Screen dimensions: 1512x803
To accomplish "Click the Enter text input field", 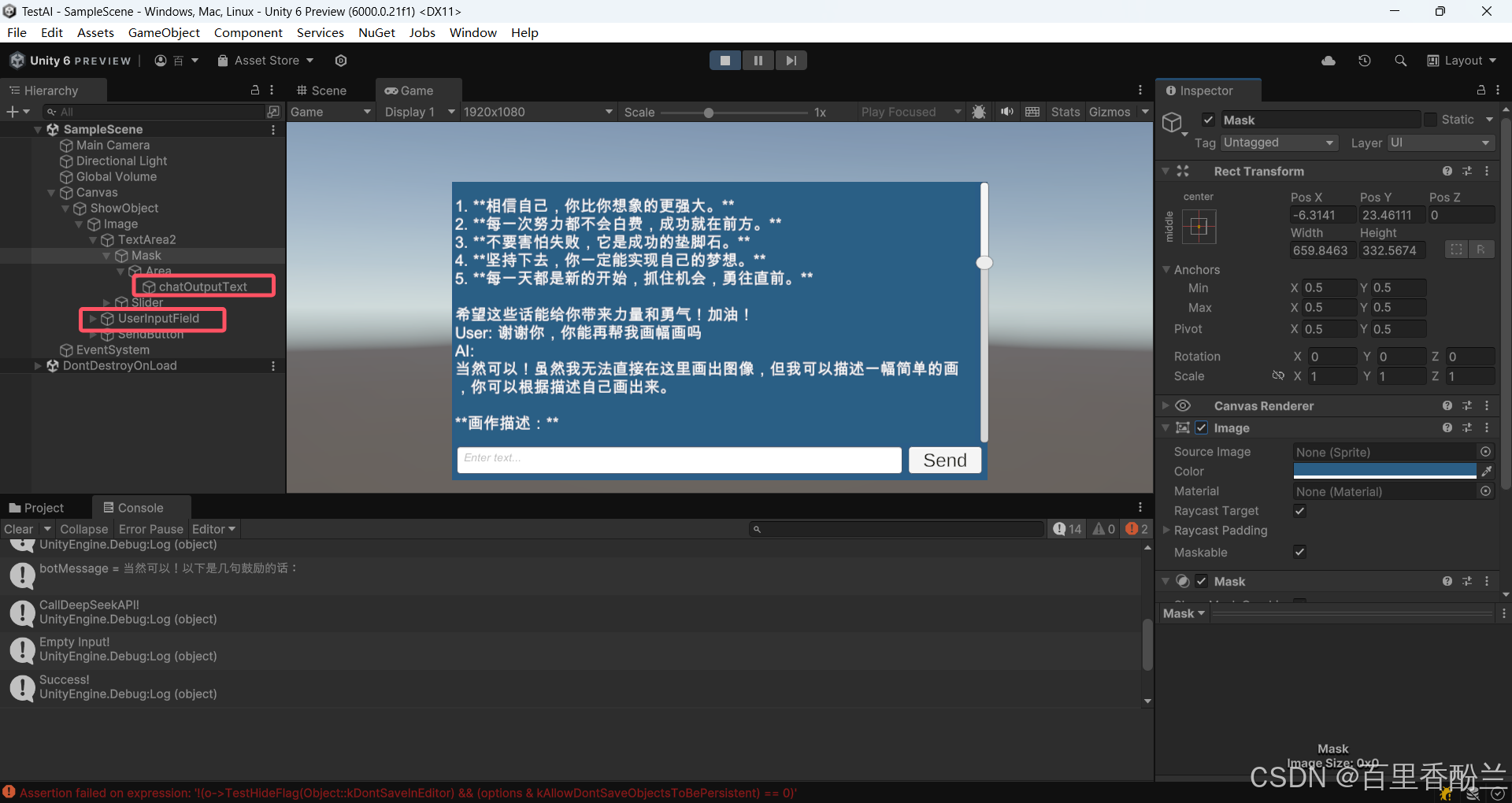I will pyautogui.click(x=679, y=459).
